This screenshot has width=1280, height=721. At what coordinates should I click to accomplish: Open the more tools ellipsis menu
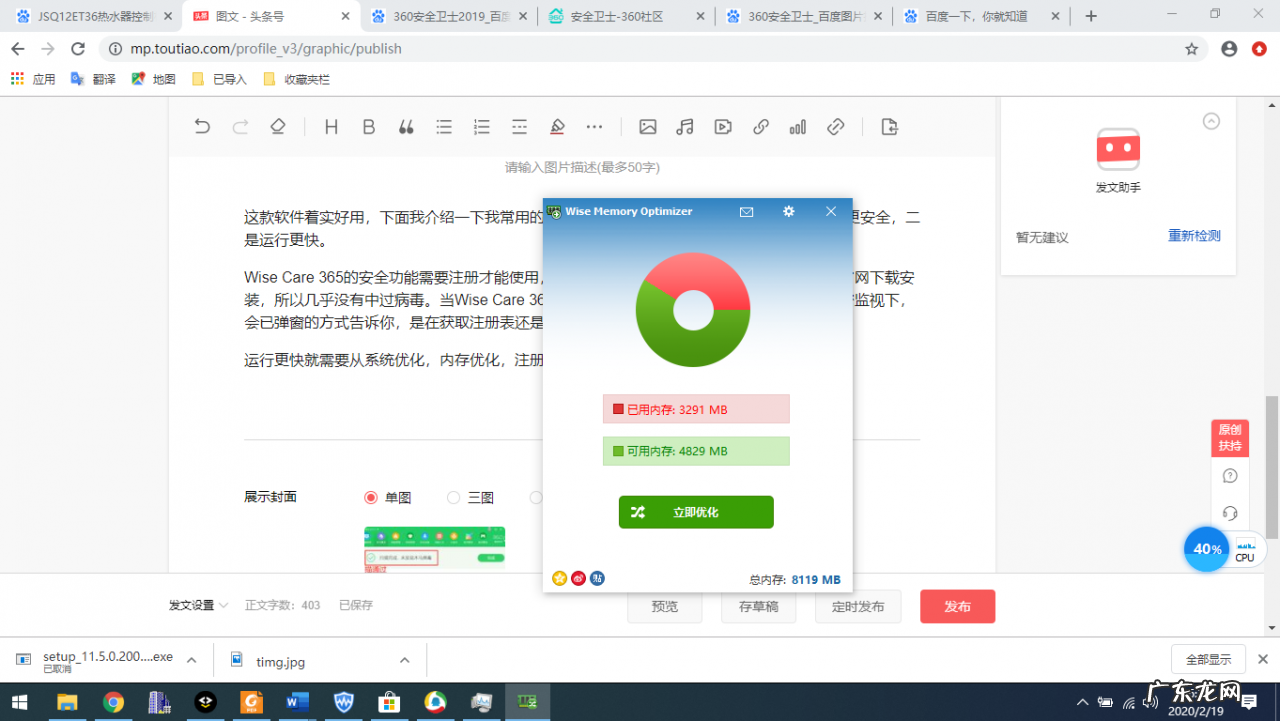[x=594, y=126]
